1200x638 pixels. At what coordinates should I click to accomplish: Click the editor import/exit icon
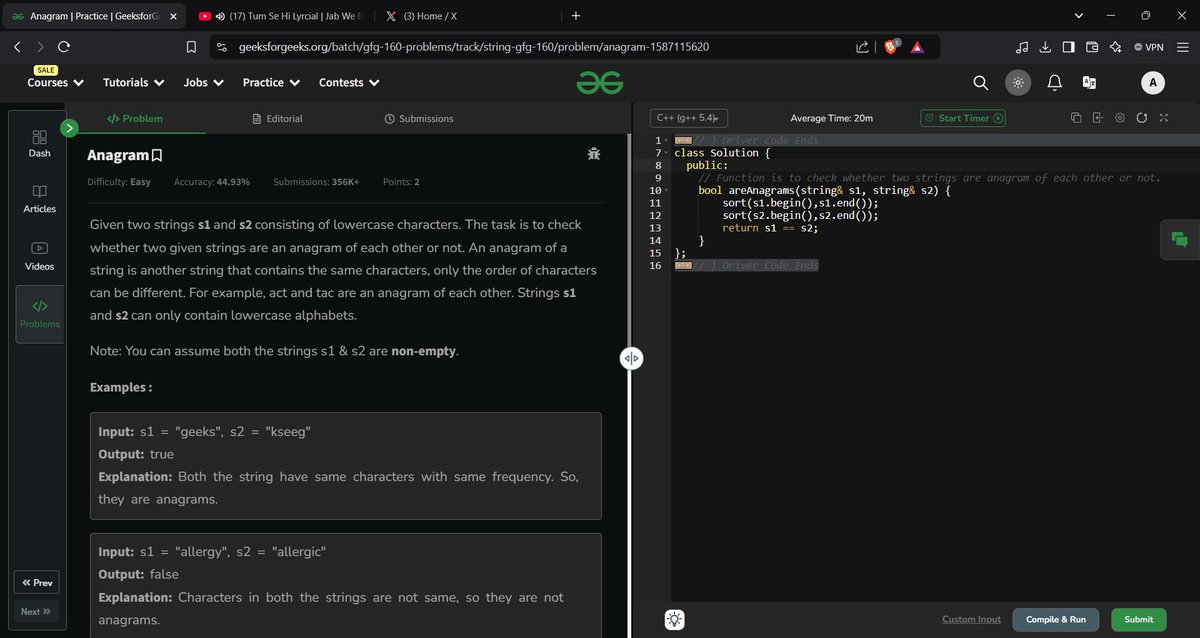pos(1097,118)
